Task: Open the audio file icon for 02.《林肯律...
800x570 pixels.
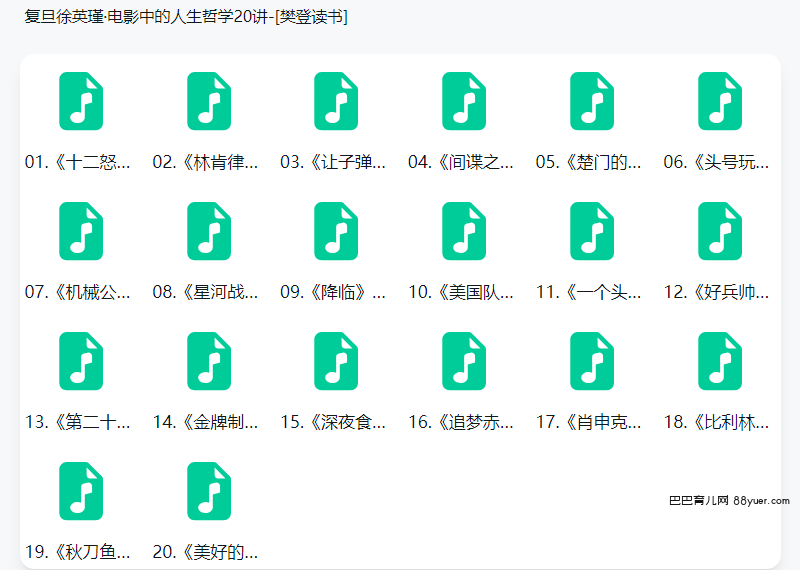Action: tap(209, 101)
